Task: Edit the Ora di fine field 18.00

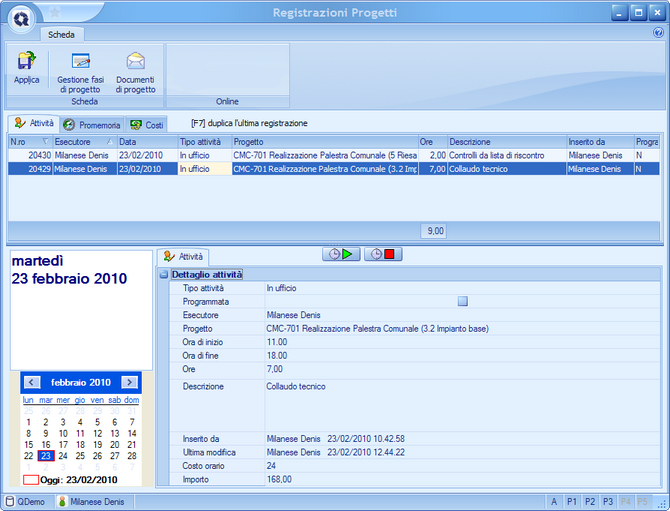Action: click(463, 356)
